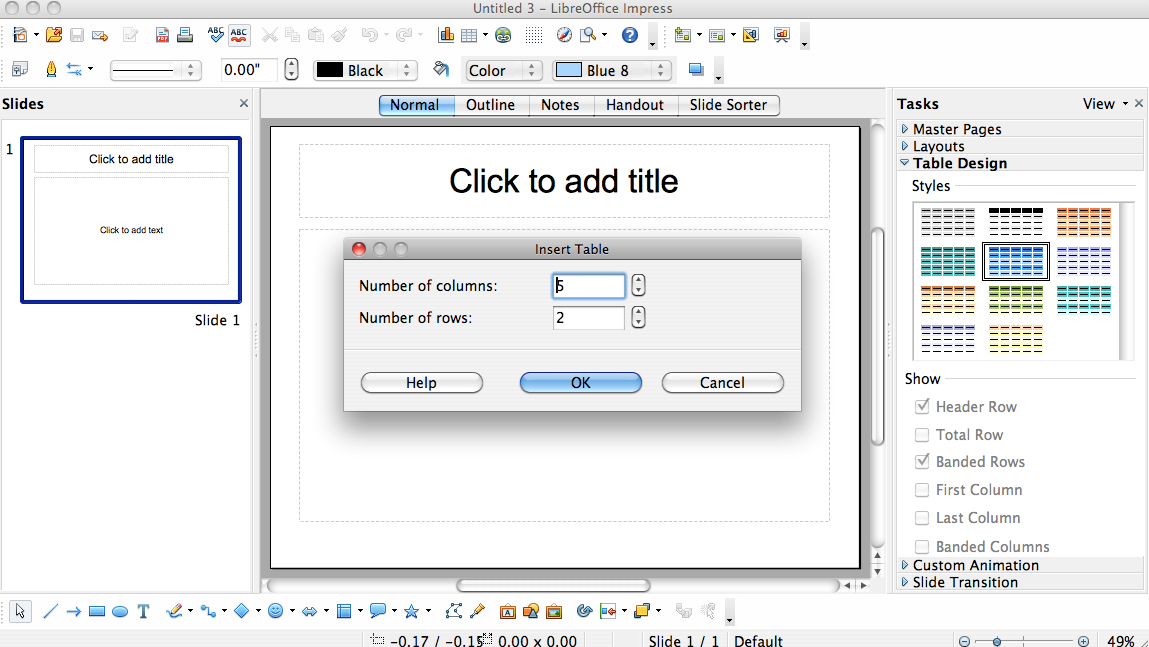Enable the Last Column checkbox
The width and height of the screenshot is (1149, 647).
[x=922, y=517]
